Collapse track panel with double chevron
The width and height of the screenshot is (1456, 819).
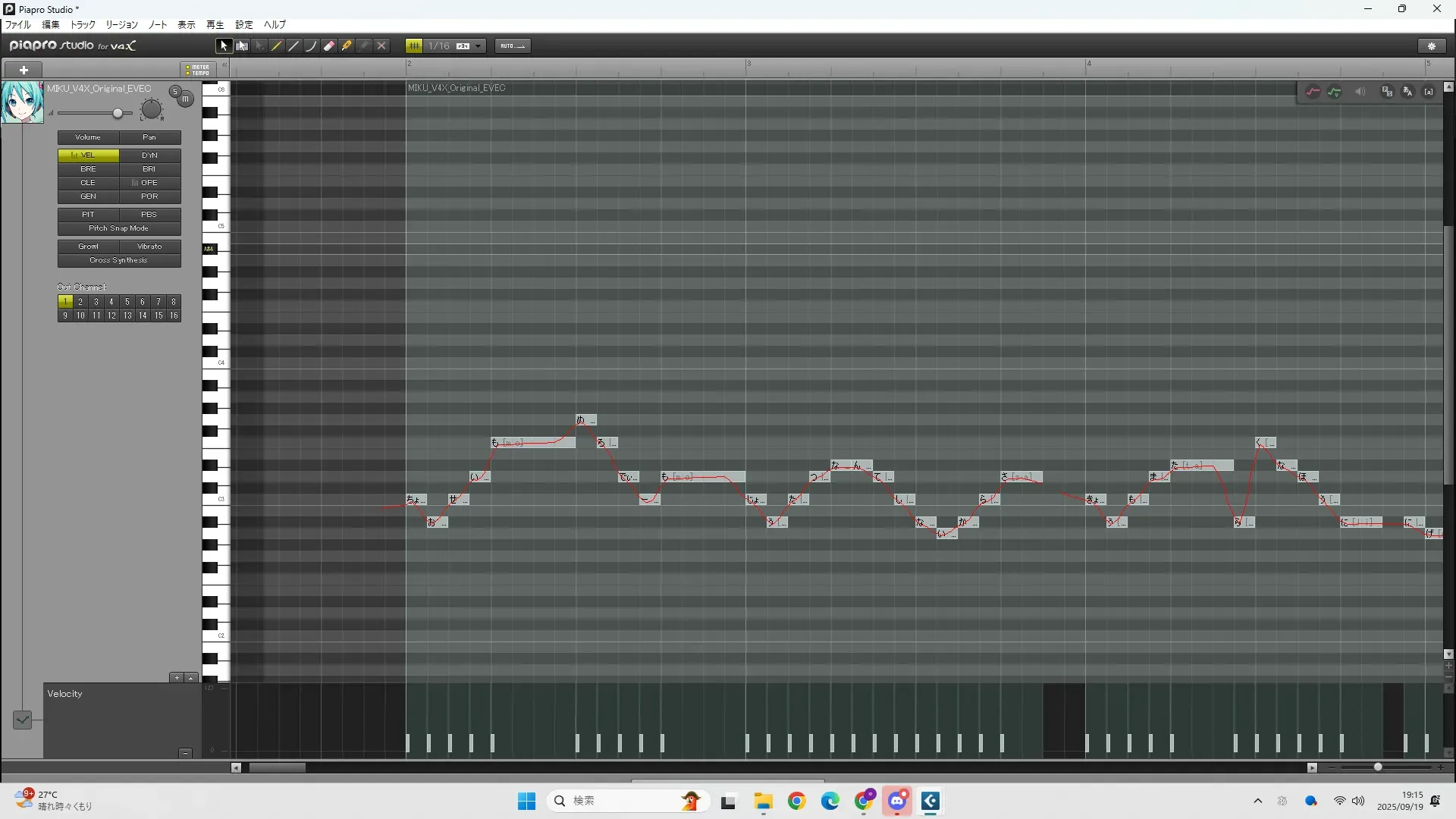224,65
